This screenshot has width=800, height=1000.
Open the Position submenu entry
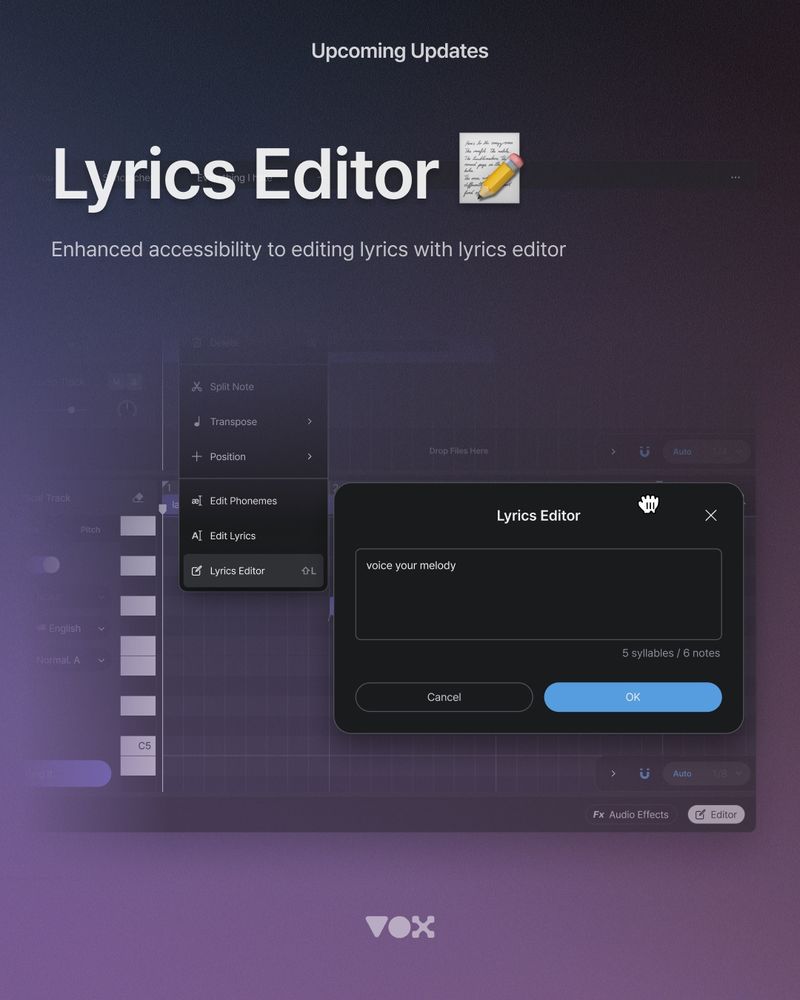(254, 457)
